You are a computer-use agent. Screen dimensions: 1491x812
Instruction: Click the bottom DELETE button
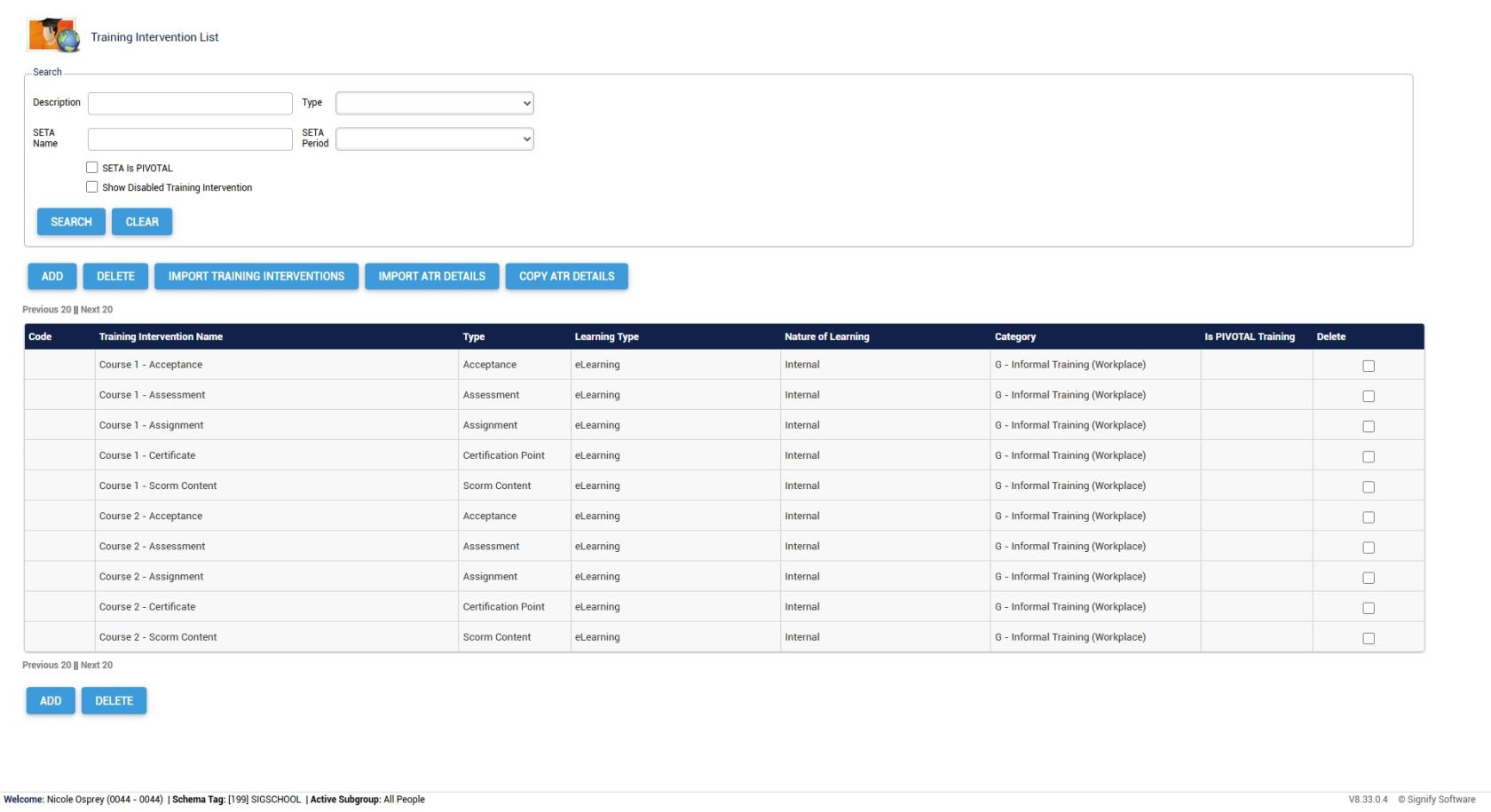click(x=114, y=701)
